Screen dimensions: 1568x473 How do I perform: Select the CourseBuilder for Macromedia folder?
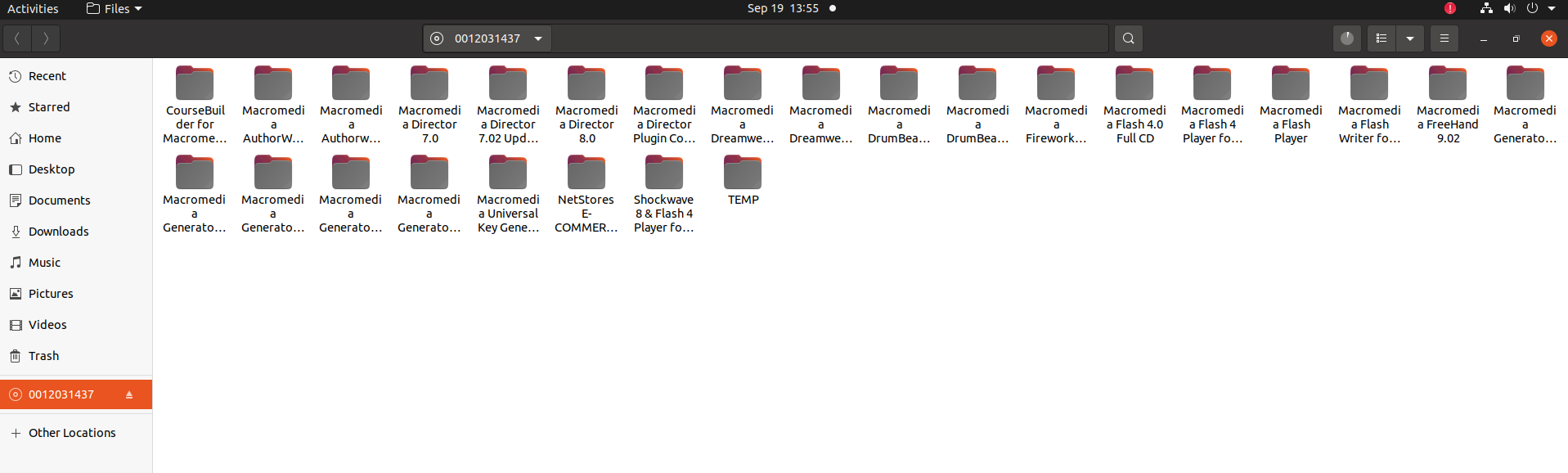pyautogui.click(x=195, y=105)
